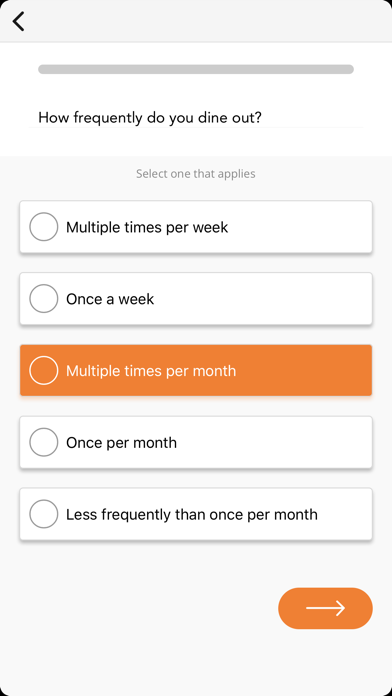Tap 'Multiple times per week' label text
Viewport: 392px width, 696px height.
(147, 228)
